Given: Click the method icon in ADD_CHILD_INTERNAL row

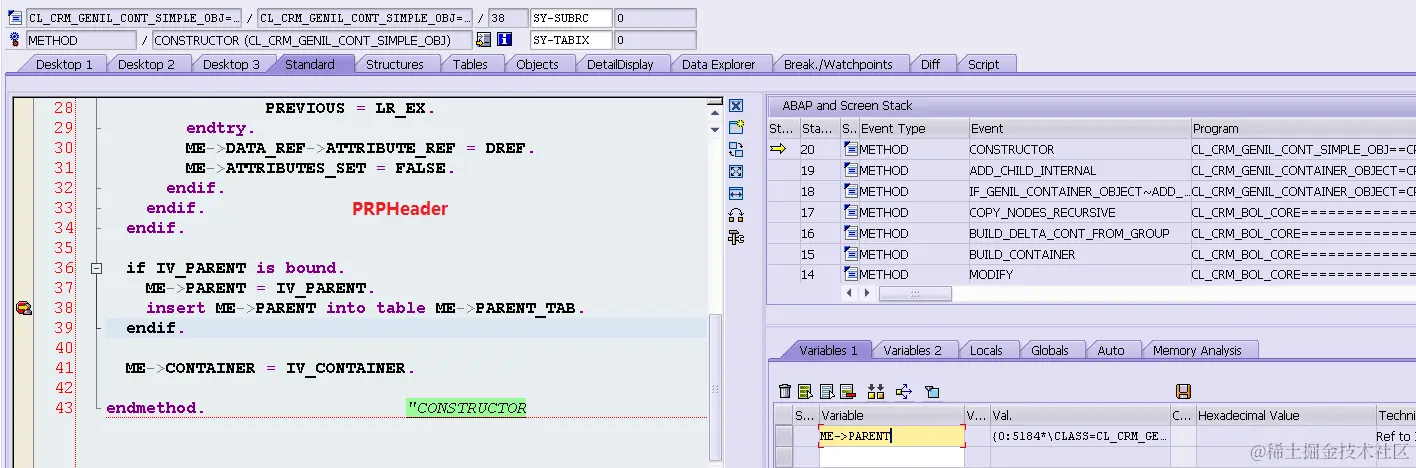Looking at the screenshot, I should point(851,171).
